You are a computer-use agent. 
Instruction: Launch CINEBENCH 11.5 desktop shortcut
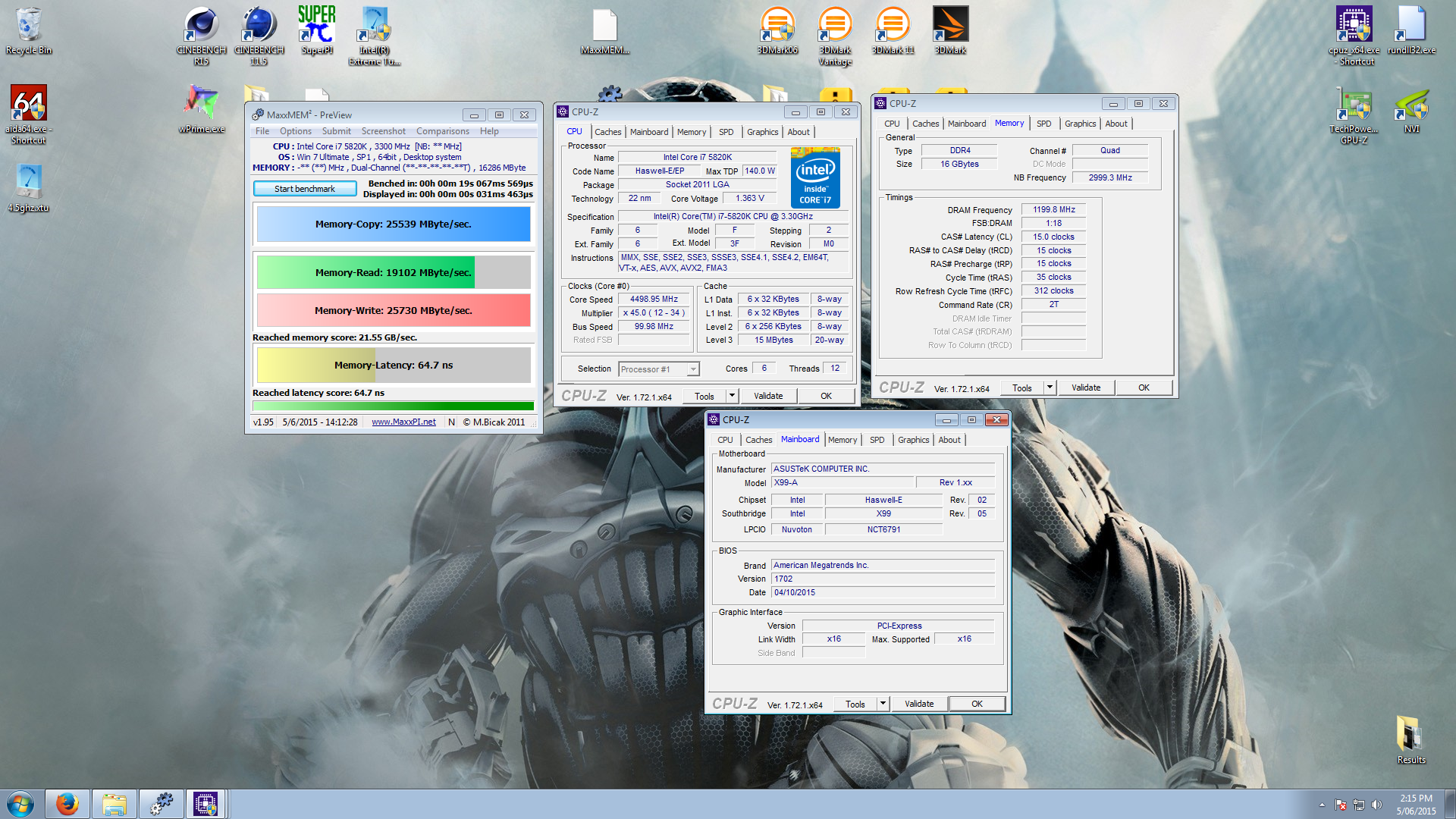click(259, 35)
